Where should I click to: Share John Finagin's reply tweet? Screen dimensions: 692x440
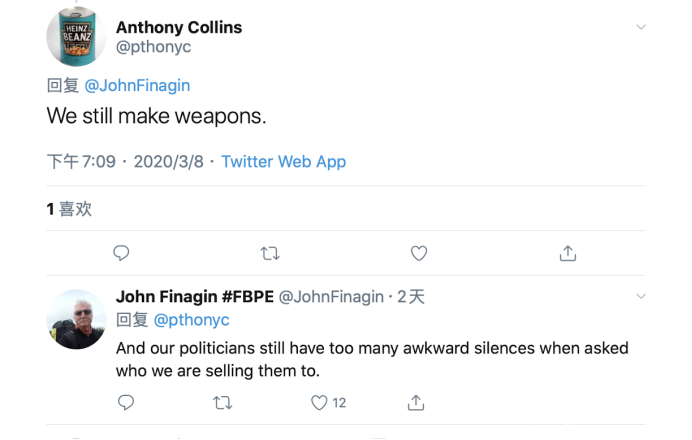click(x=416, y=402)
